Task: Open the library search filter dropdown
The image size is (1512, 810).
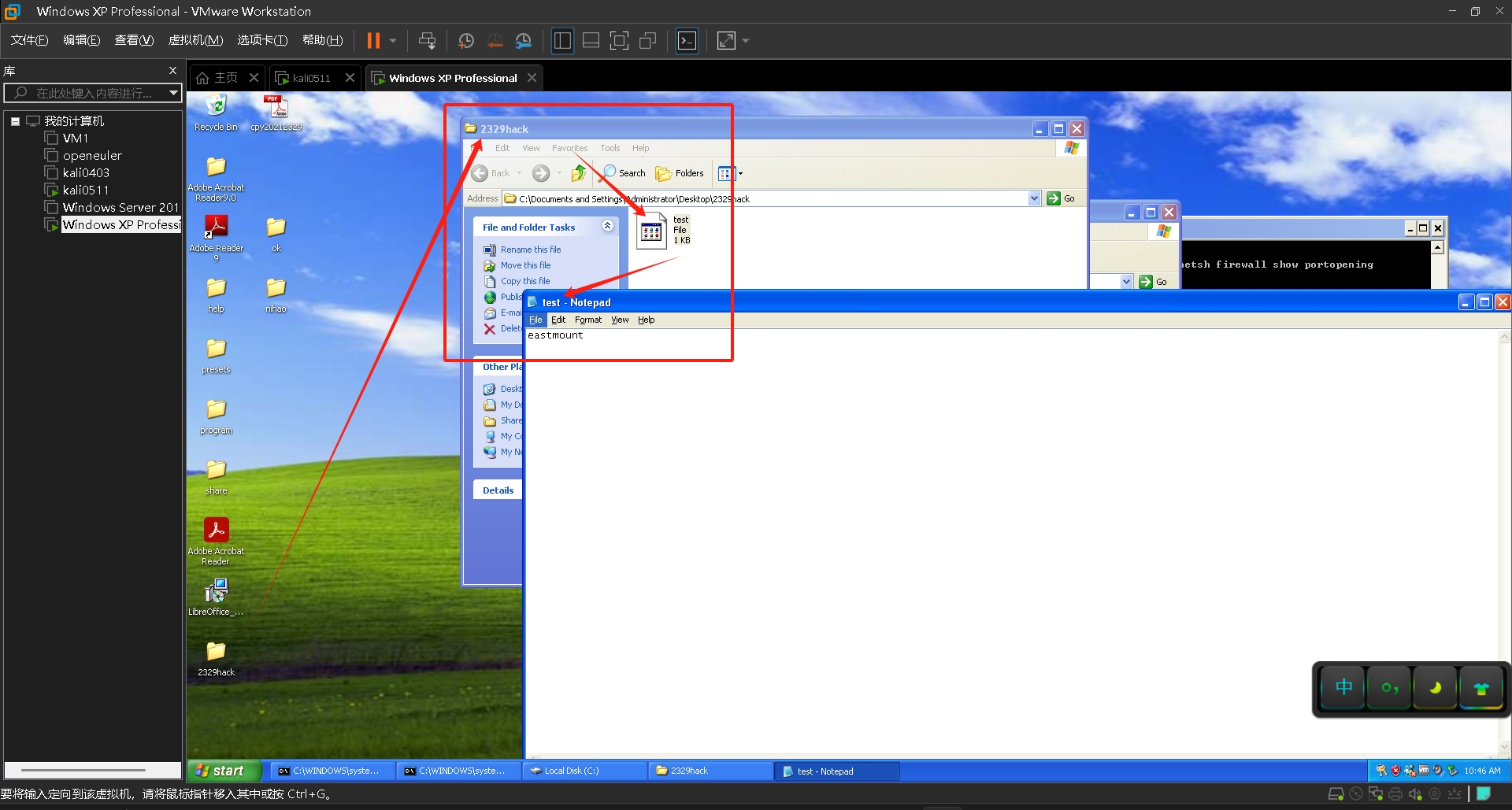Action: point(173,93)
